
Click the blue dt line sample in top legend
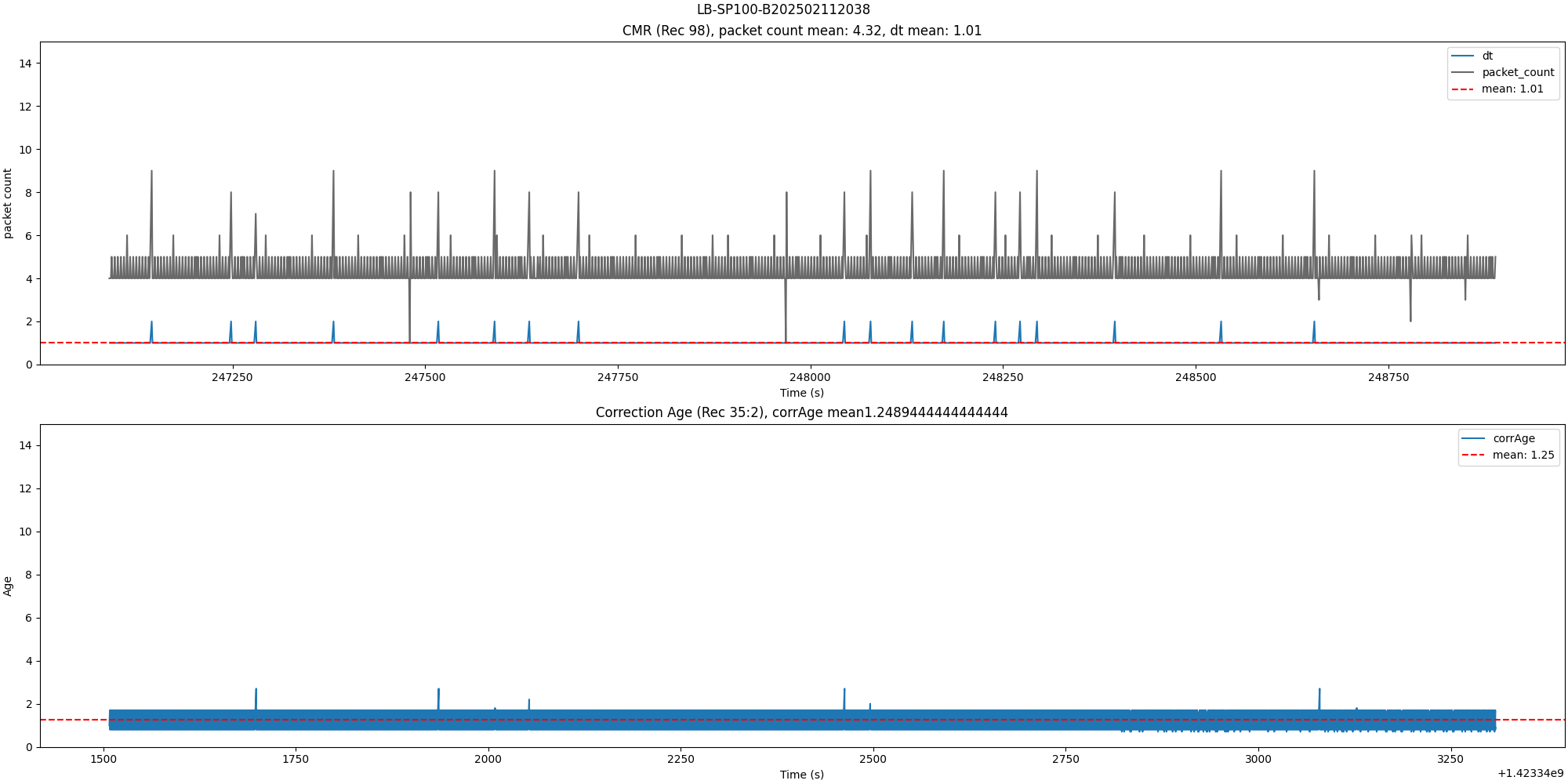(1463, 56)
